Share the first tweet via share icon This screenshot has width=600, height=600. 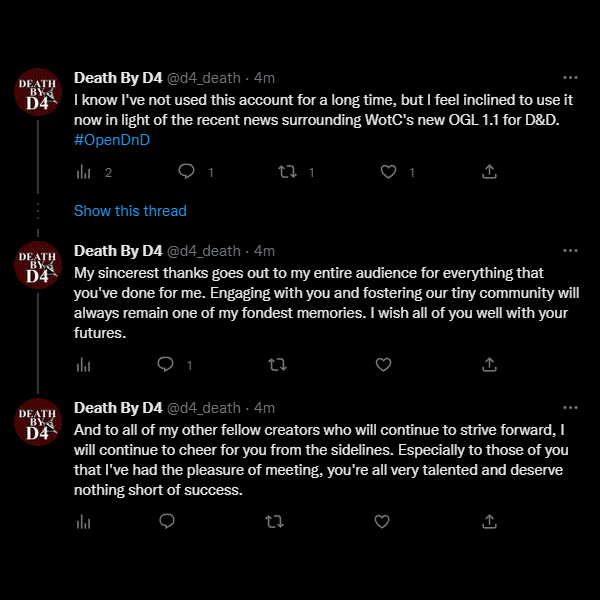489,171
